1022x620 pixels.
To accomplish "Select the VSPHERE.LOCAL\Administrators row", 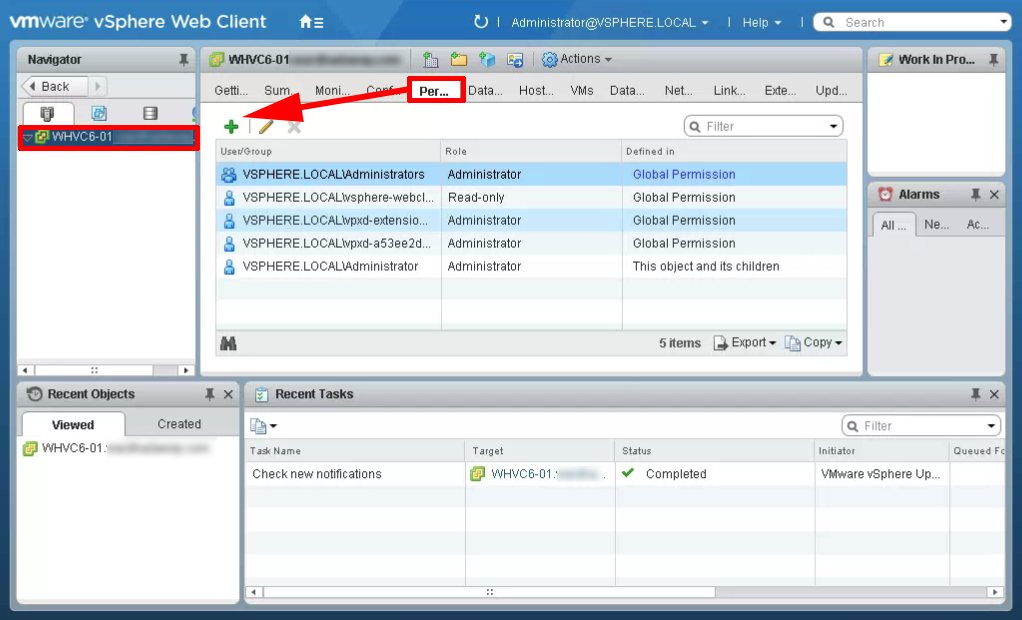I will (x=531, y=174).
